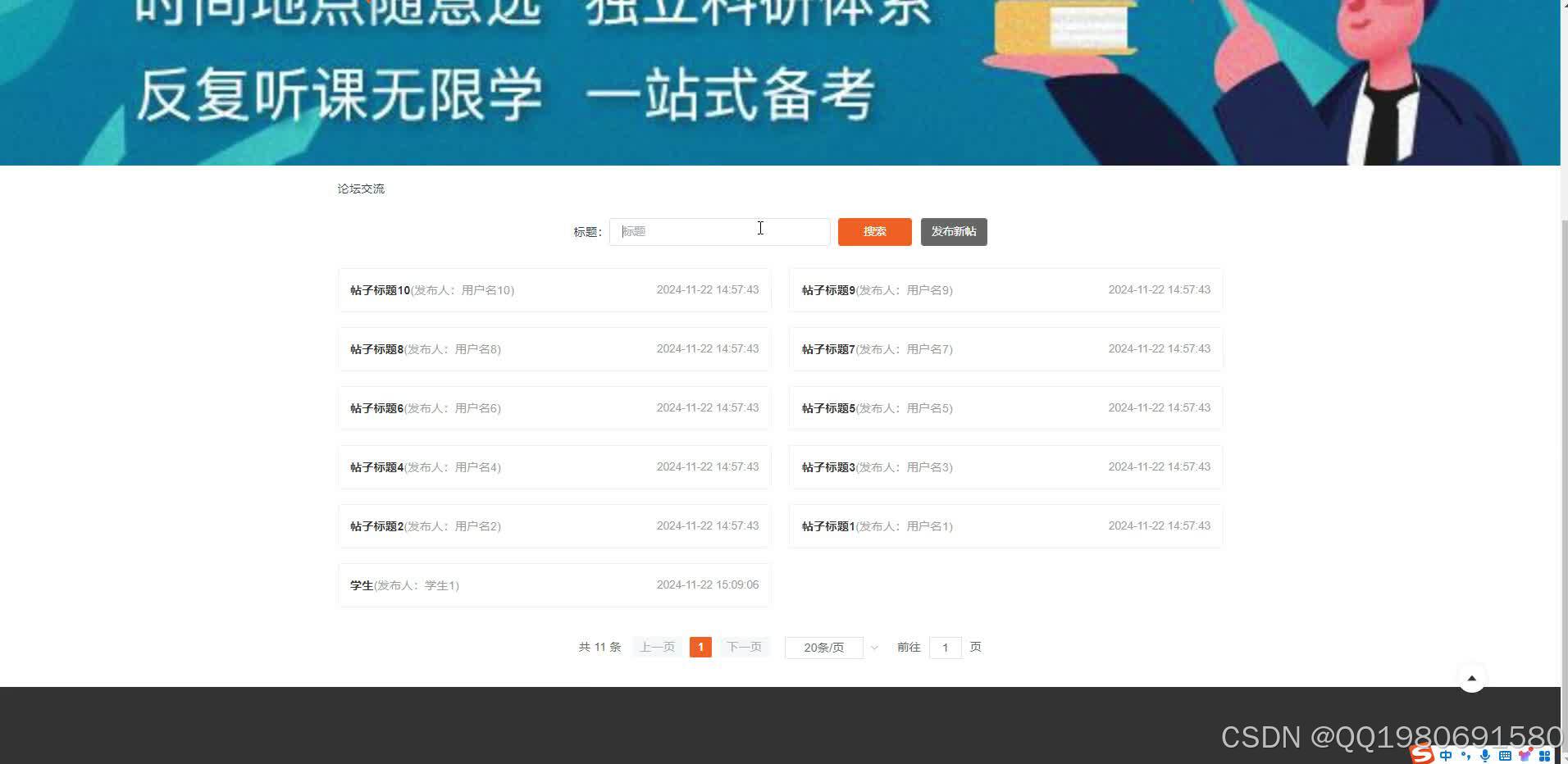This screenshot has height=764, width=1568.
Task: Click the voice input microphone icon
Action: click(1484, 755)
